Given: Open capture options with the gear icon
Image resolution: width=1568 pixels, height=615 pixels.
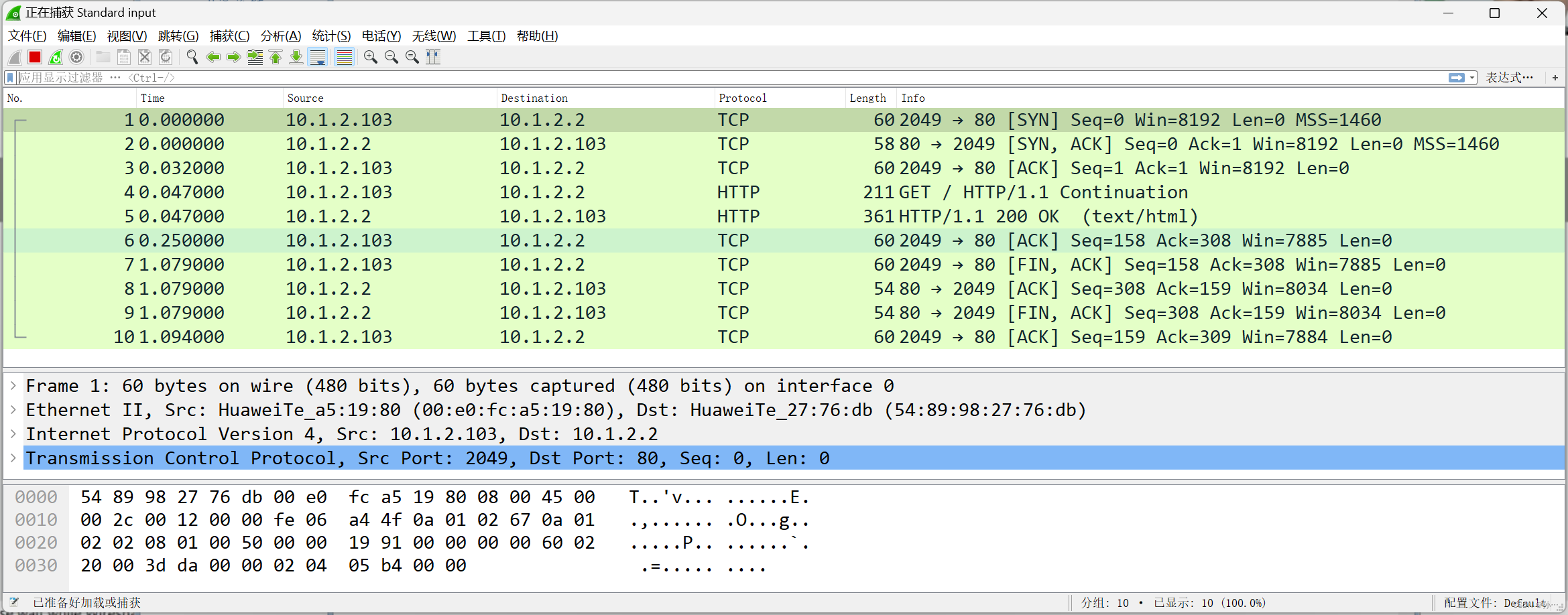Looking at the screenshot, I should tap(76, 57).
